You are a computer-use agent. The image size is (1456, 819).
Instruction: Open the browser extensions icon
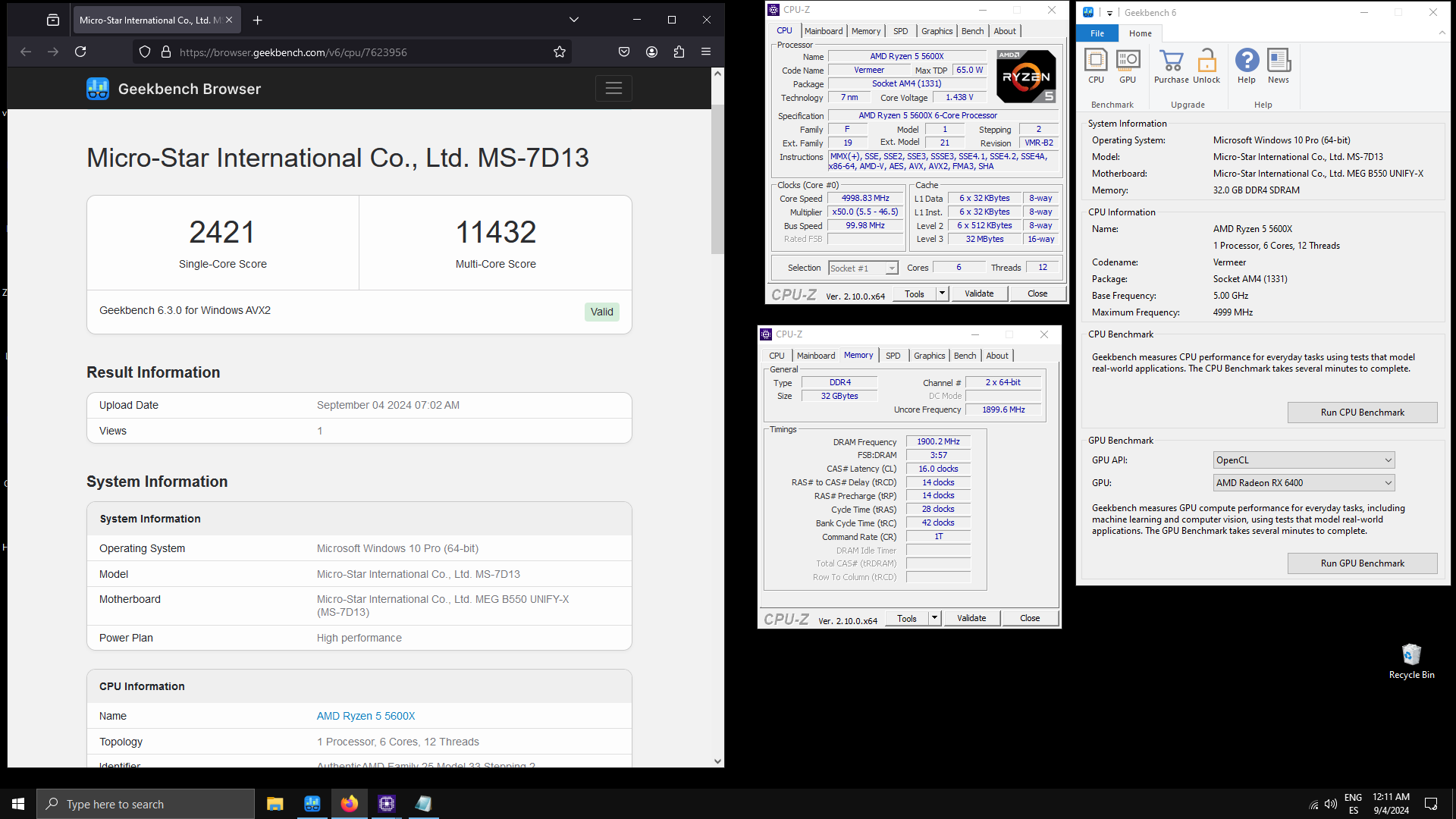(x=679, y=52)
